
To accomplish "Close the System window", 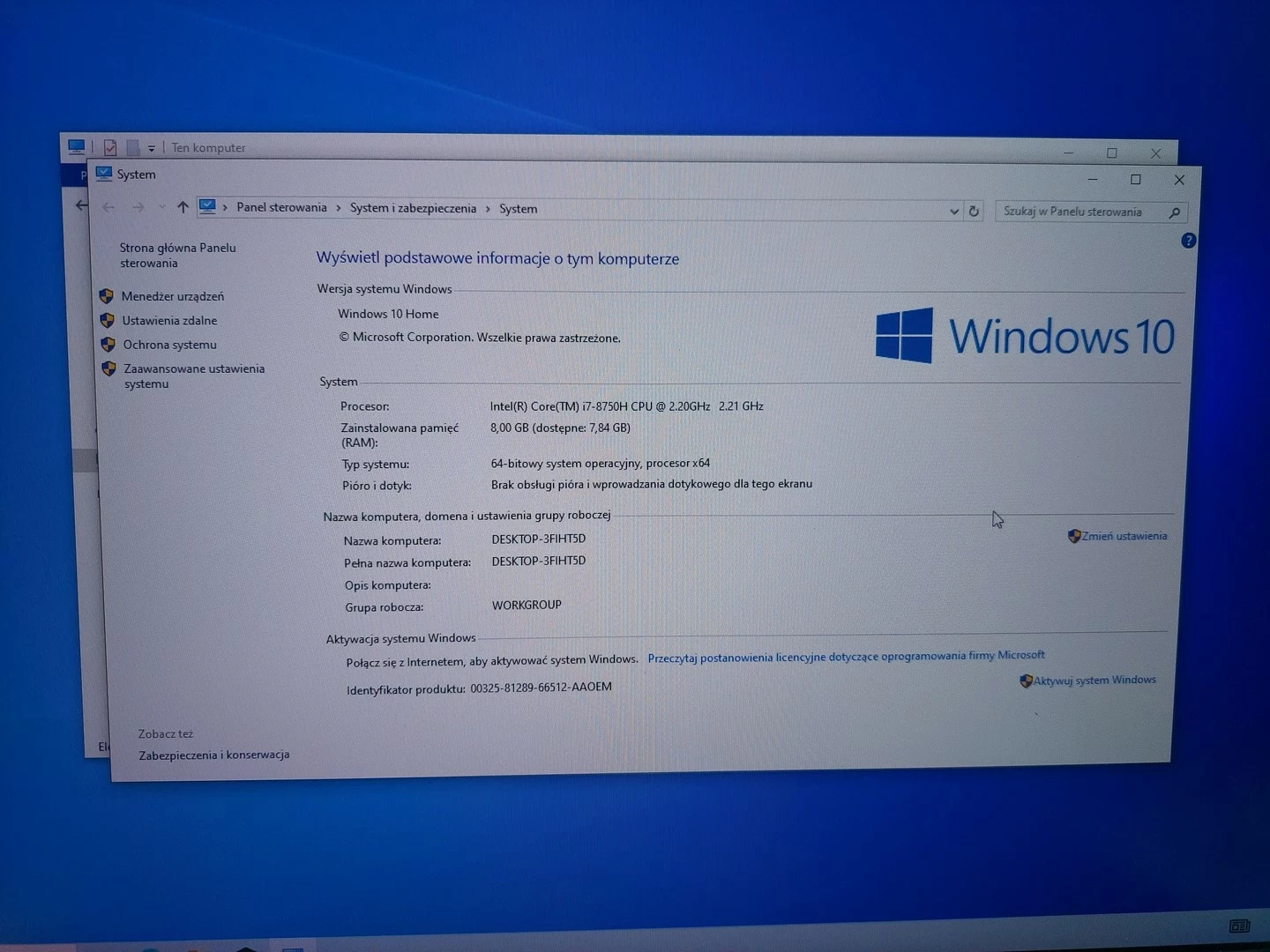I will (x=1179, y=180).
